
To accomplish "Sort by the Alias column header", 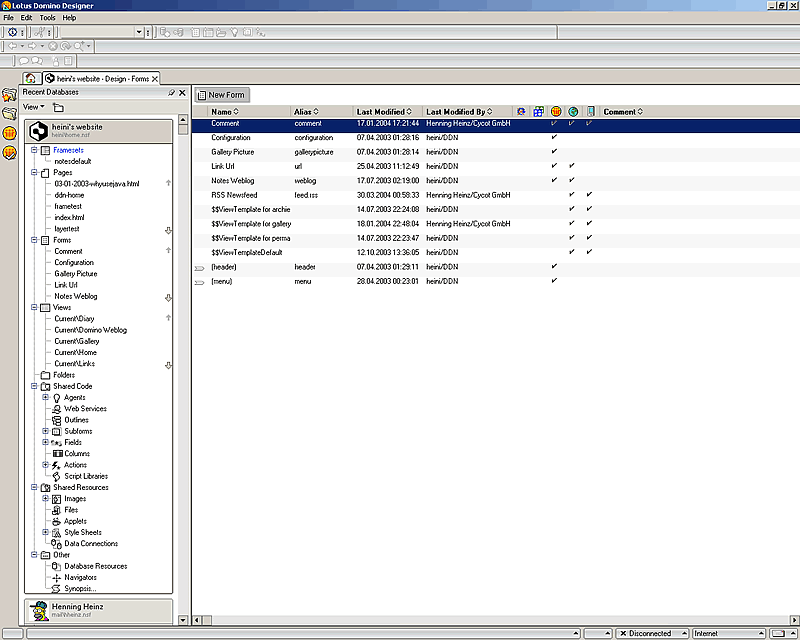I will coord(306,112).
